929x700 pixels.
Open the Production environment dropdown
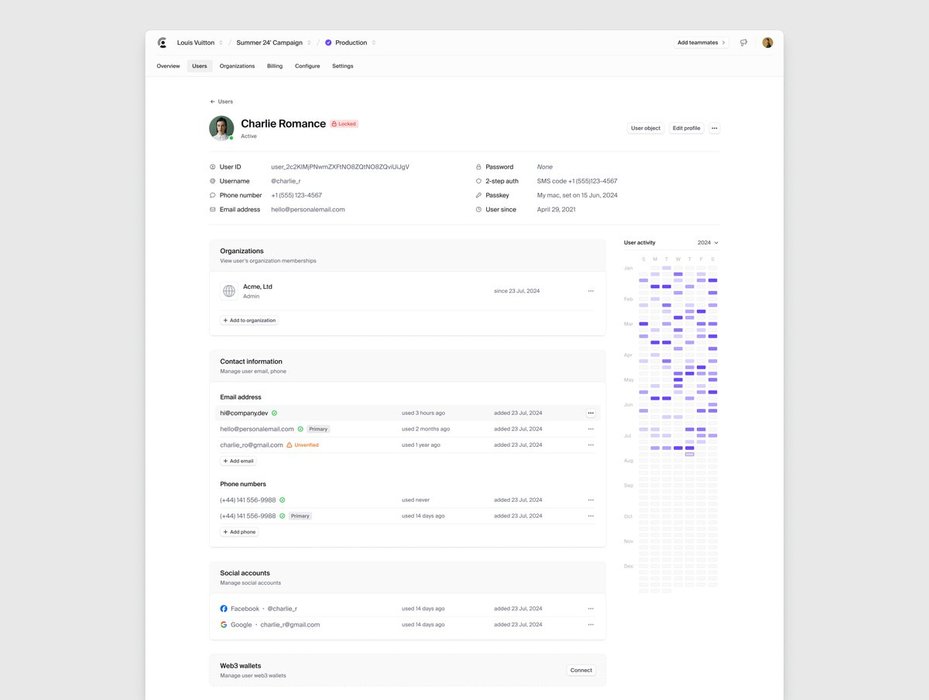pos(351,43)
